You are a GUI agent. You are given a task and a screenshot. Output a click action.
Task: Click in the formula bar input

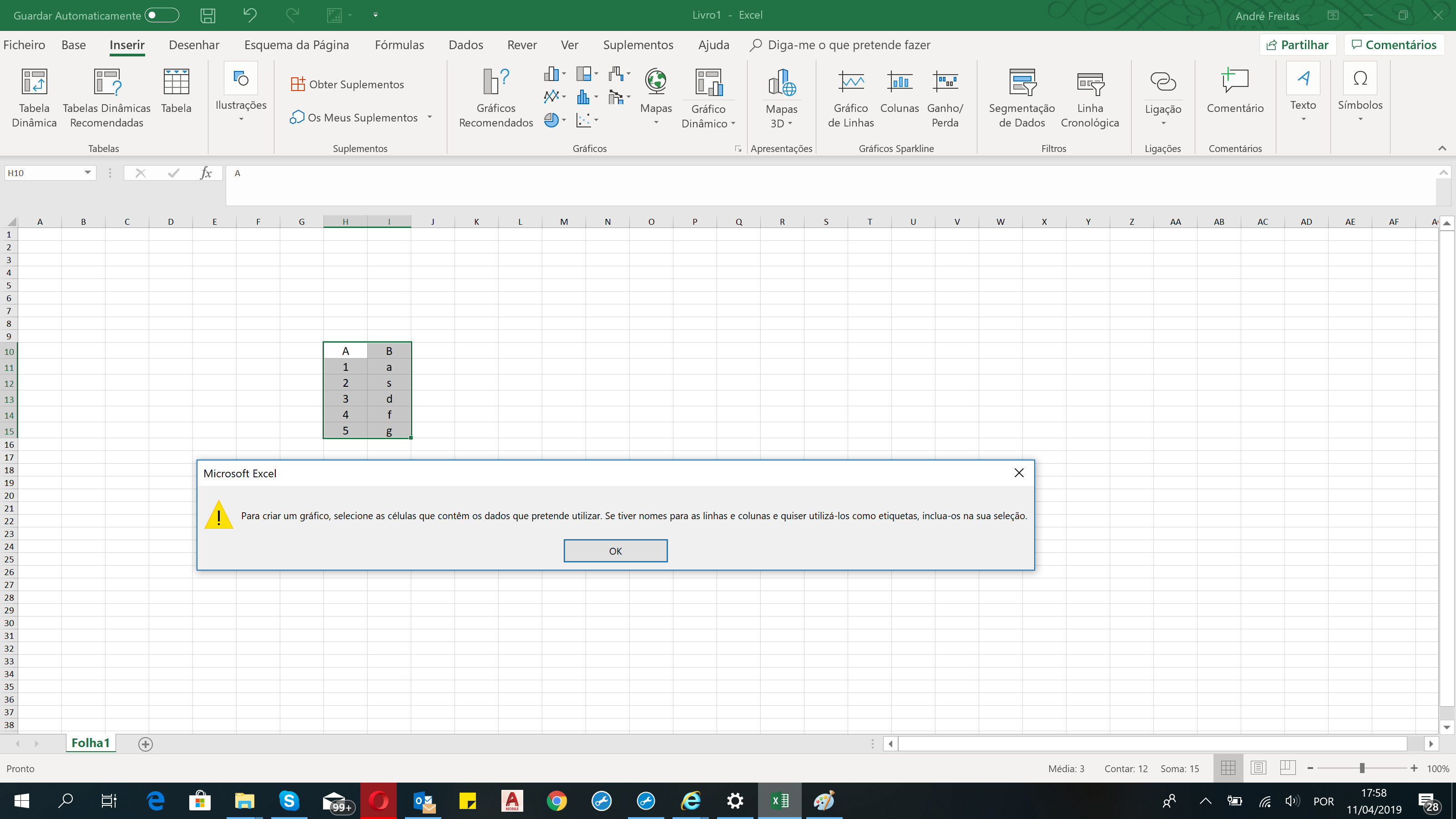click(x=830, y=185)
